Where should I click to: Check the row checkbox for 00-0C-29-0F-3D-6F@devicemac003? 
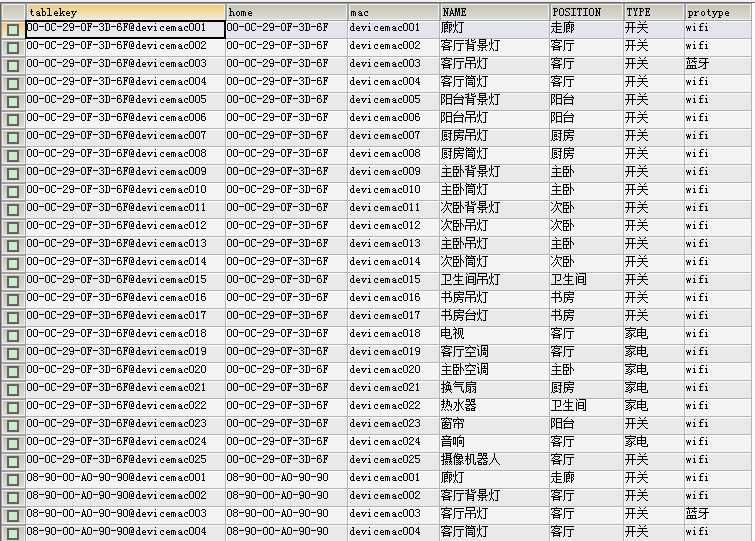tap(13, 66)
